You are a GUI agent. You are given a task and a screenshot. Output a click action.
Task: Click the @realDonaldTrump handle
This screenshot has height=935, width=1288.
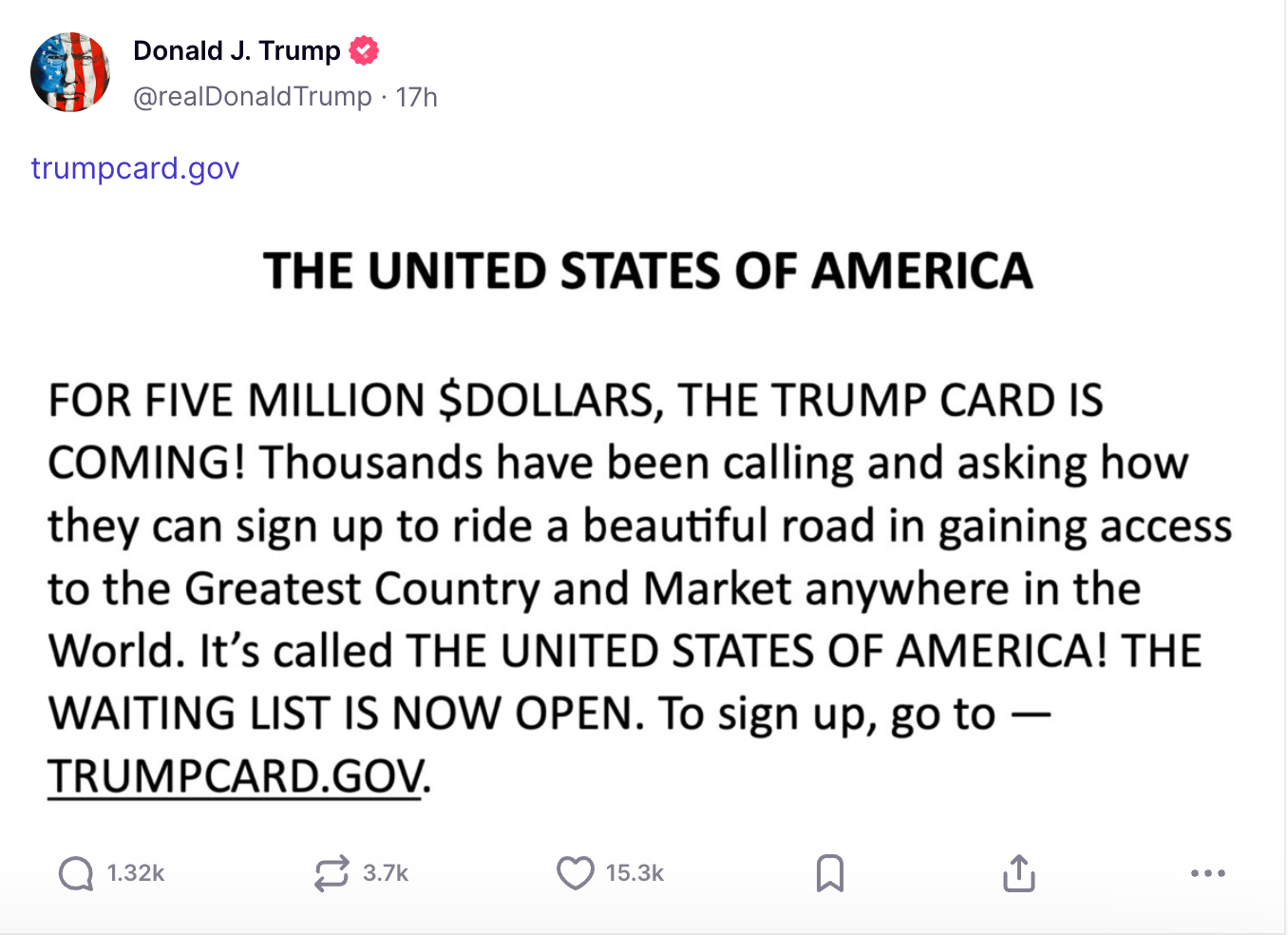click(252, 97)
